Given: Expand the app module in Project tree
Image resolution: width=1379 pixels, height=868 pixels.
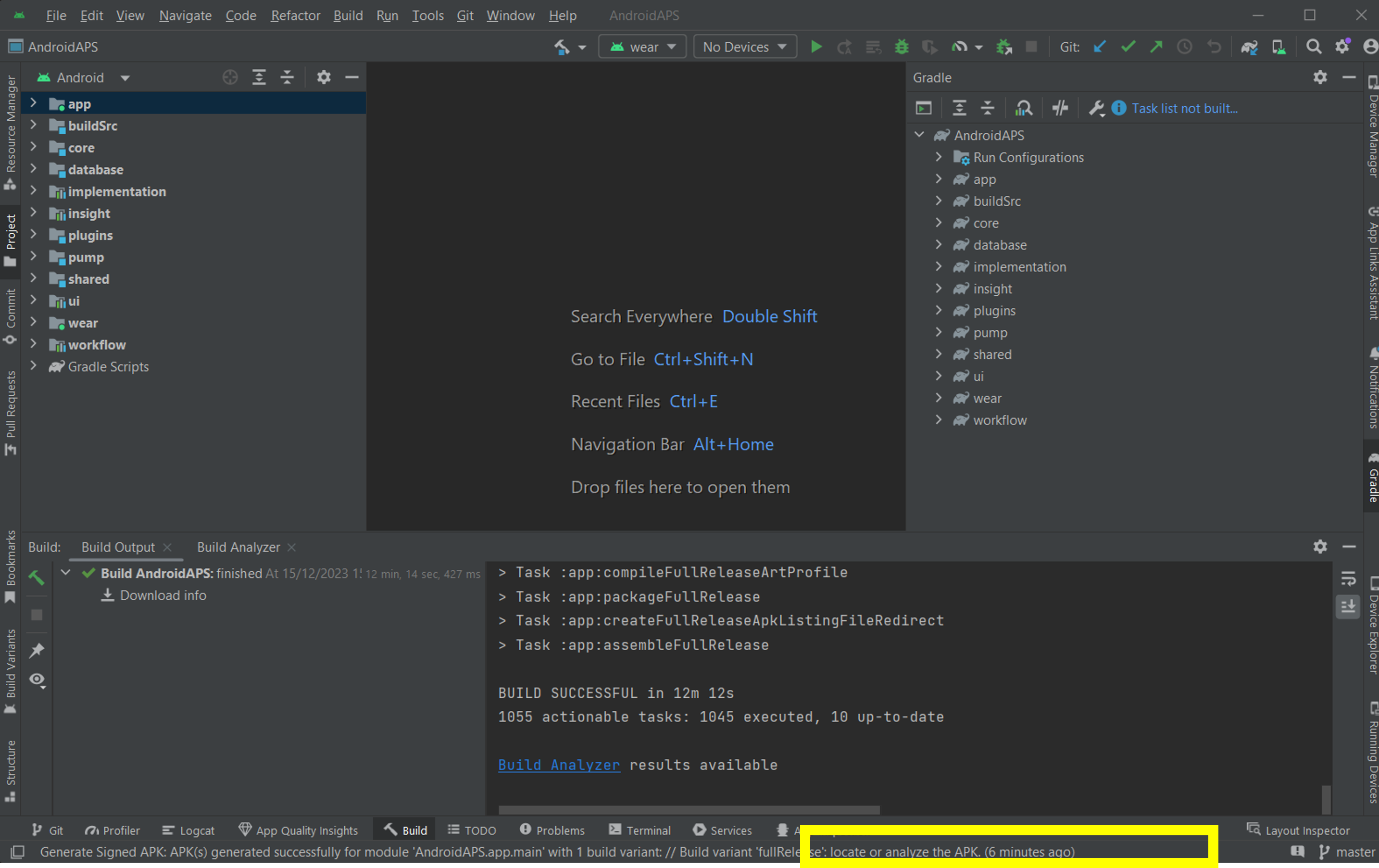Looking at the screenshot, I should click(x=33, y=104).
